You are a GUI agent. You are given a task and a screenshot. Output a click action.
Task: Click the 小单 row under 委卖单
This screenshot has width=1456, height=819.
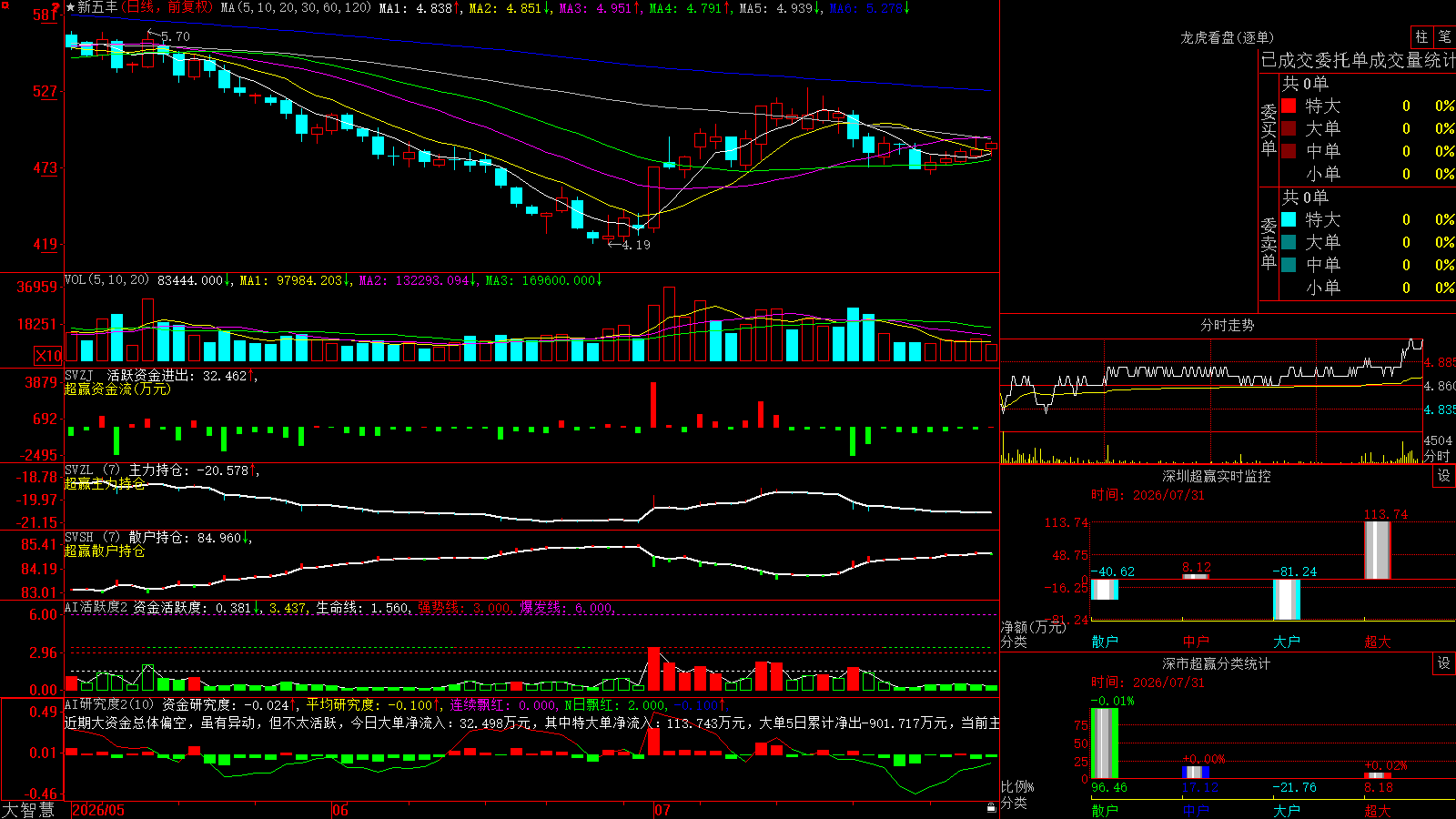(1367, 288)
